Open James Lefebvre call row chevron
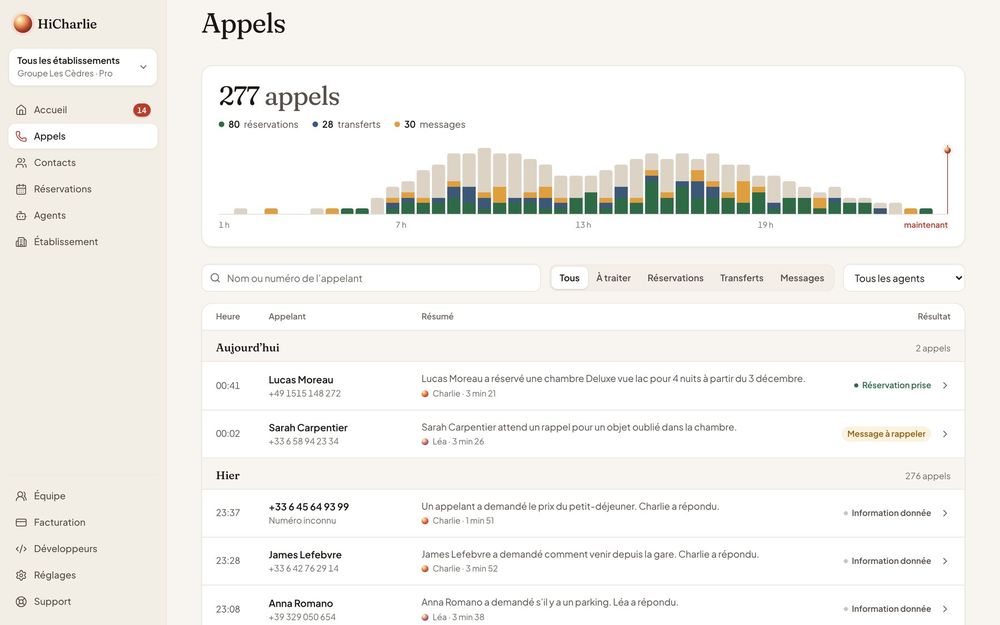Screen dimensions: 1000x625 [x=945, y=561]
